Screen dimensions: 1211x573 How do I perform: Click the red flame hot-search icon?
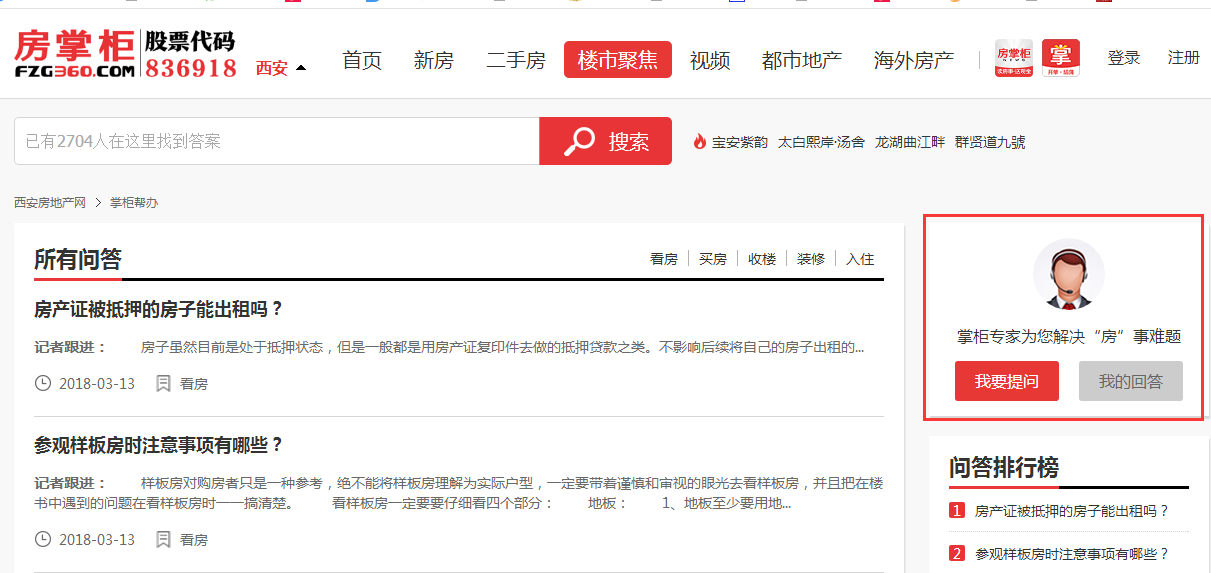(700, 142)
